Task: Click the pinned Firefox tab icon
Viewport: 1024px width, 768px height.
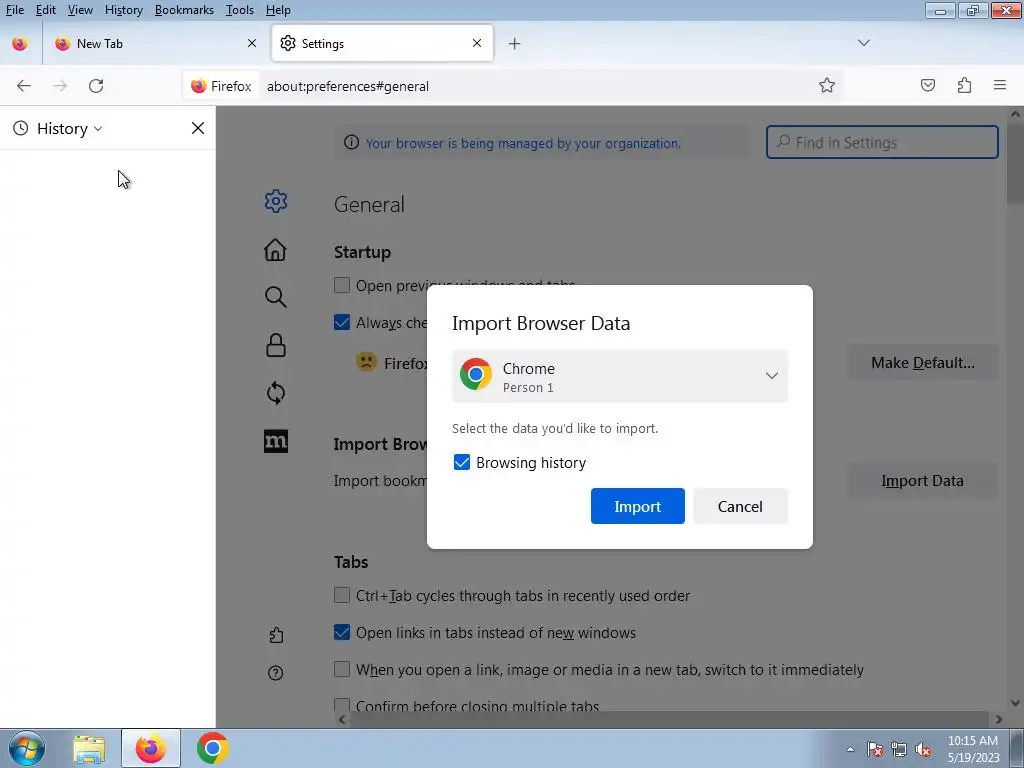Action: (20, 44)
